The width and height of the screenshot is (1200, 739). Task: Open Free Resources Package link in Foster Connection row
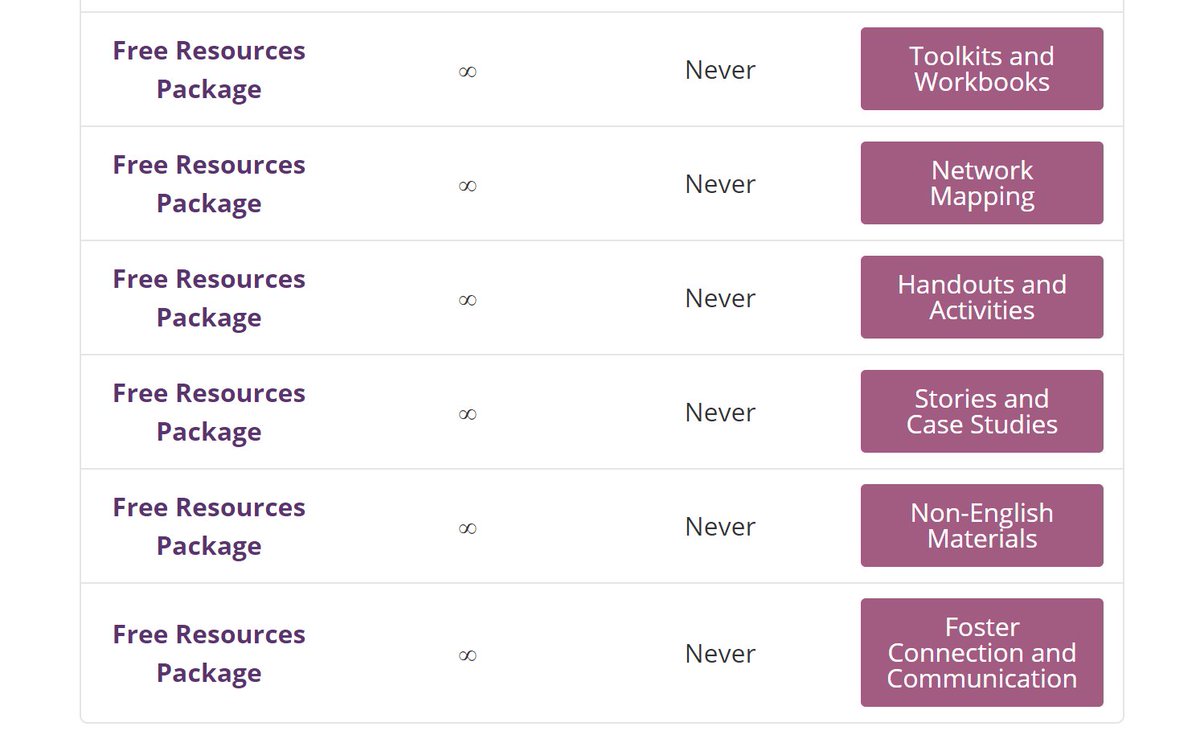[x=209, y=653]
